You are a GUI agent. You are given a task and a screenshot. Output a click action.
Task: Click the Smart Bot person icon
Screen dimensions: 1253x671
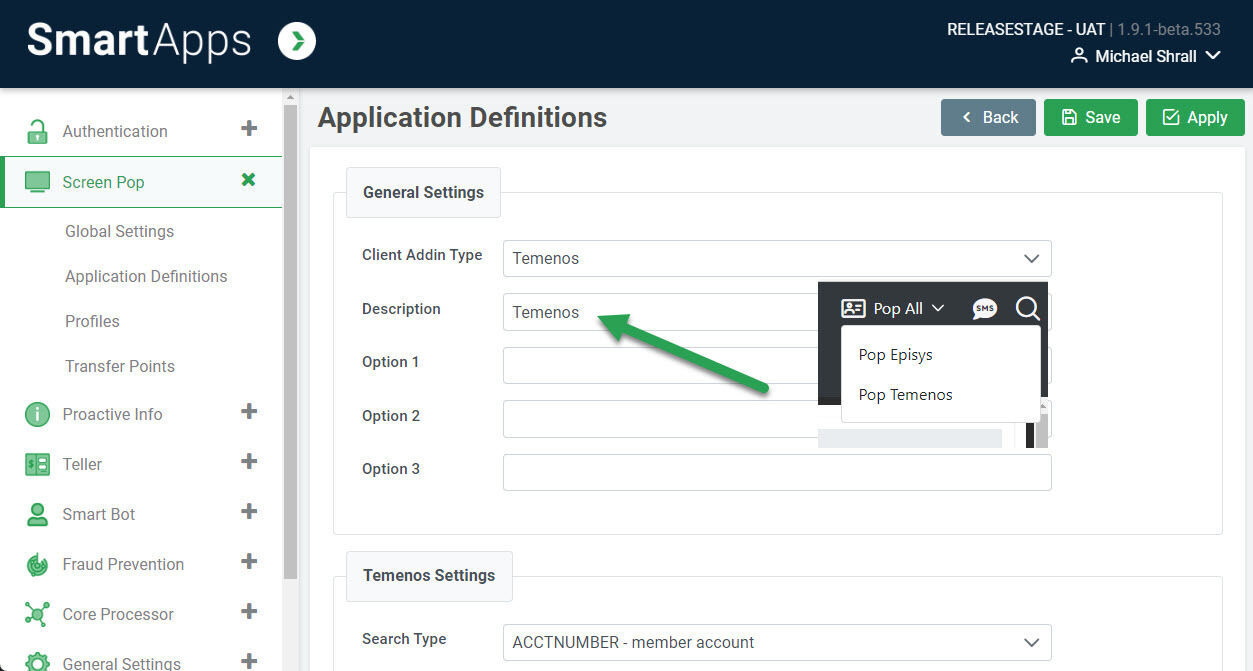pyautogui.click(x=37, y=514)
